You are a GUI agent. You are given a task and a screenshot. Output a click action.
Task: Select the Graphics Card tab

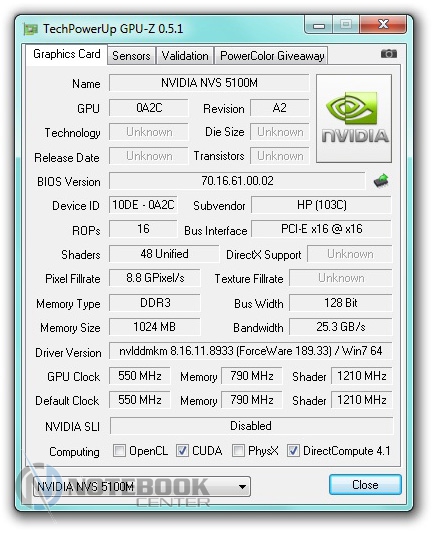(67, 54)
